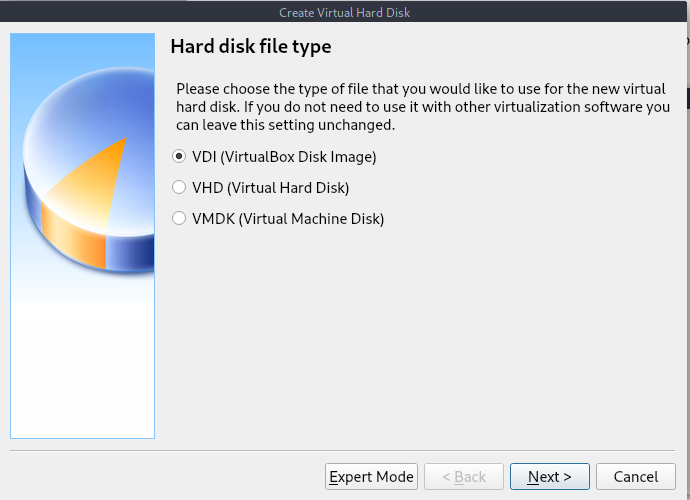Image resolution: width=690 pixels, height=500 pixels.
Task: Choose the 'VirtualBox Disk Image' label text
Action: [298, 157]
